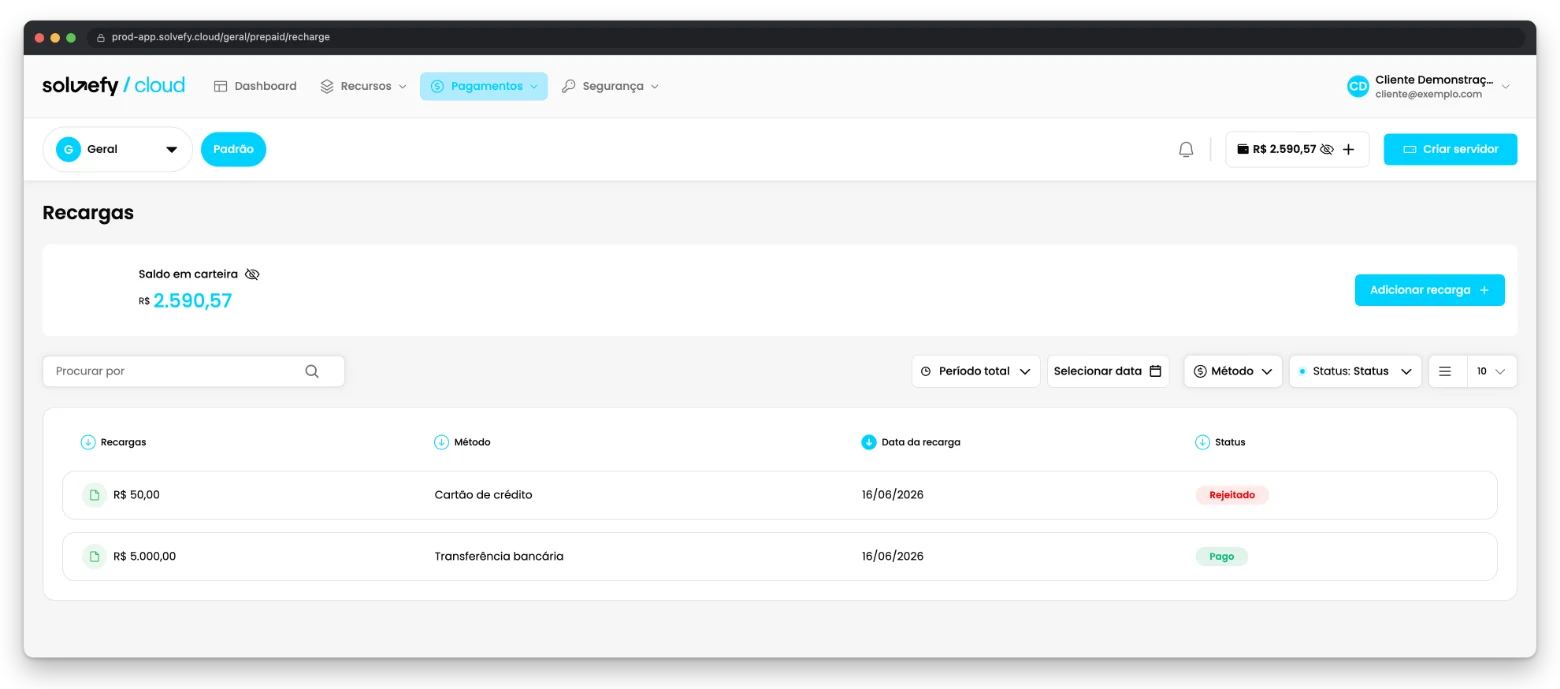
Task: Click the list view icon
Action: (1445, 371)
